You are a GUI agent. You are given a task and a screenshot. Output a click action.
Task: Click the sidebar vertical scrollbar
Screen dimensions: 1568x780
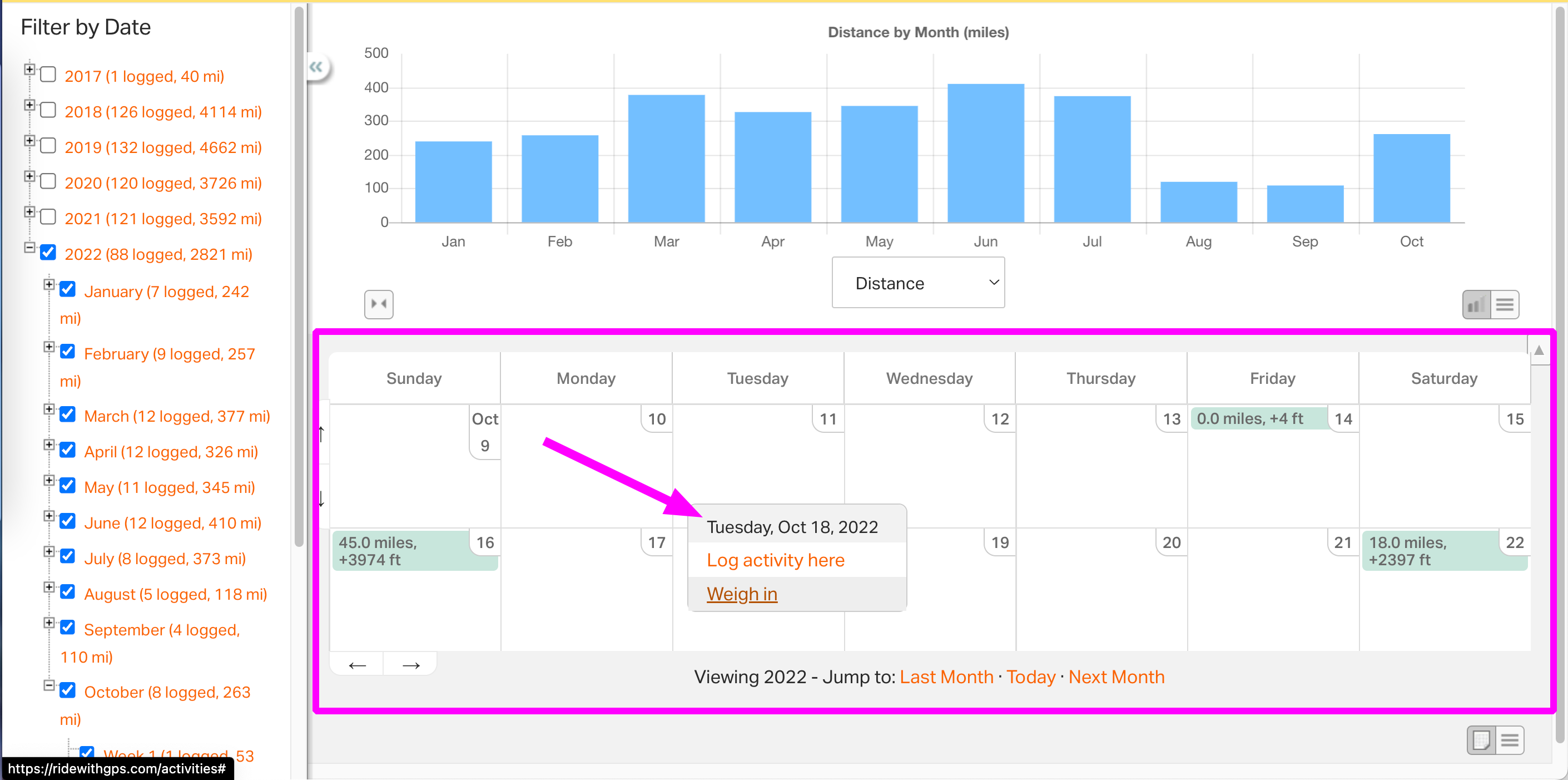299,274
